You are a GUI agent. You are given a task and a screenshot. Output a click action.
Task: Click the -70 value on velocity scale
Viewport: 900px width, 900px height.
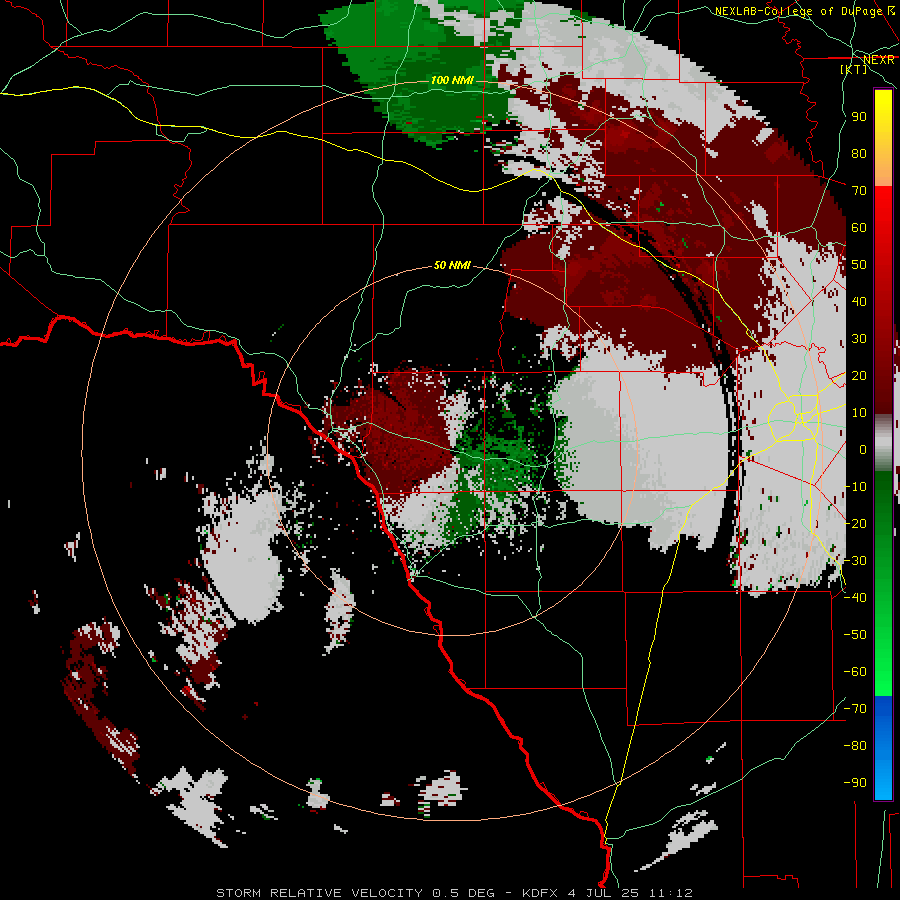855,709
